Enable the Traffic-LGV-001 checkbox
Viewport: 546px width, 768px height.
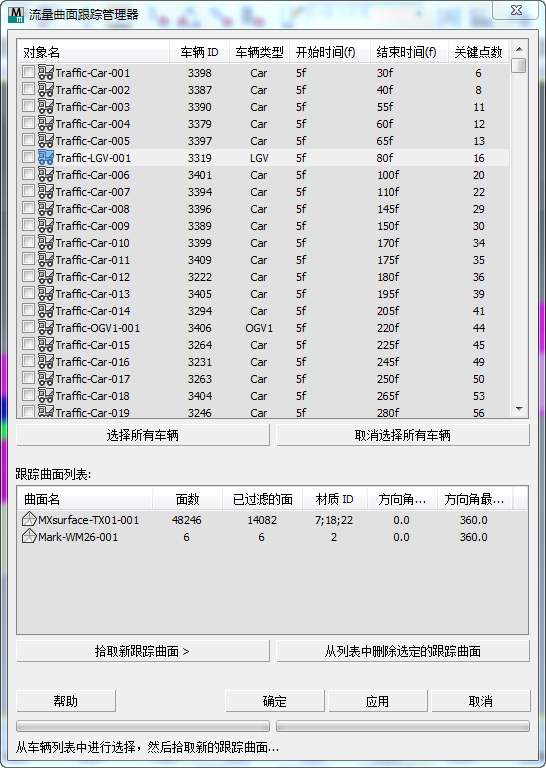pyautogui.click(x=28, y=157)
